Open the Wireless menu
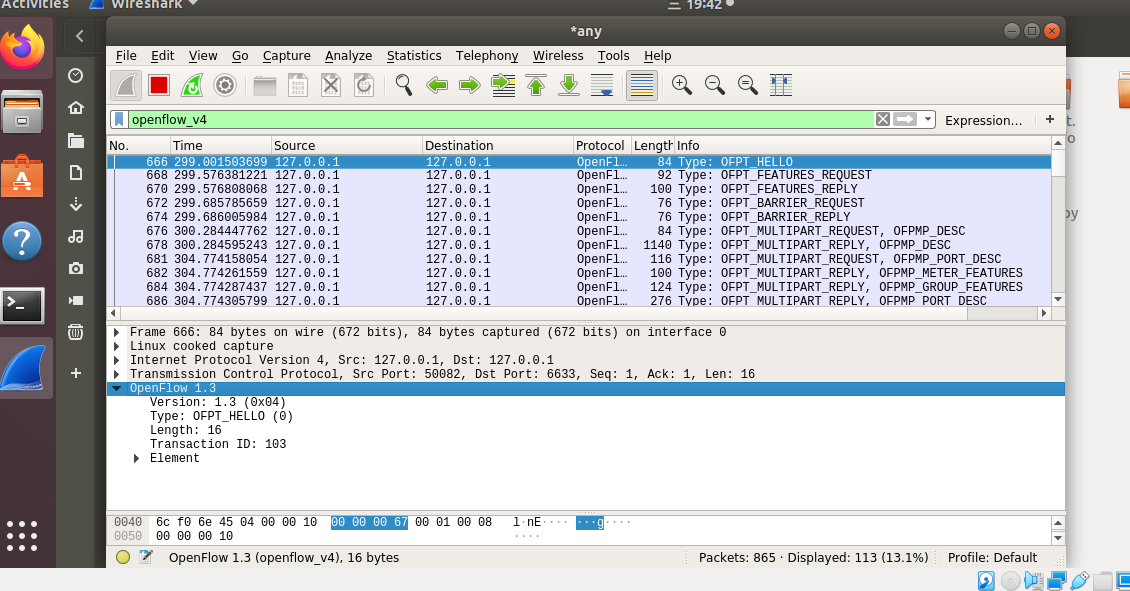This screenshot has width=1130, height=591. (x=558, y=55)
